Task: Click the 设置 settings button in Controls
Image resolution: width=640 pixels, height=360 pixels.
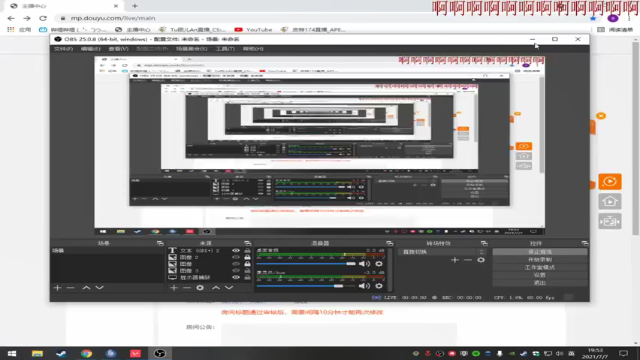Action: click(x=540, y=275)
